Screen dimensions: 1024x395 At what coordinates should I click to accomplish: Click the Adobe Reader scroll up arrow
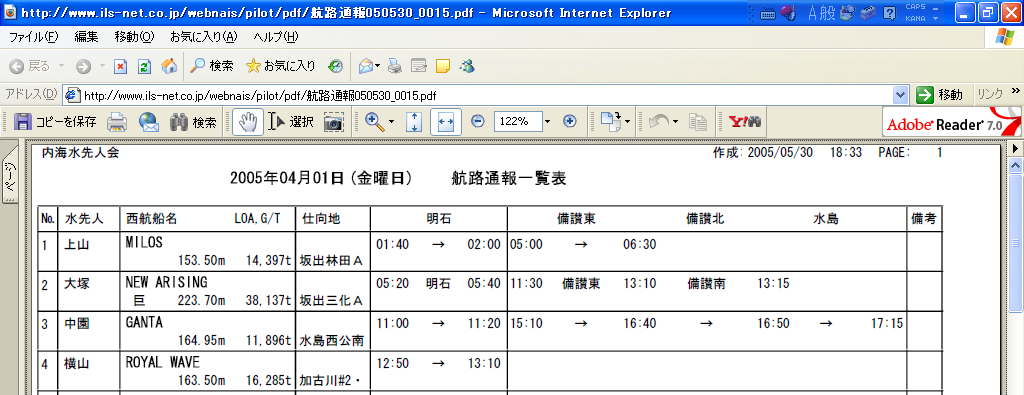tap(1016, 166)
